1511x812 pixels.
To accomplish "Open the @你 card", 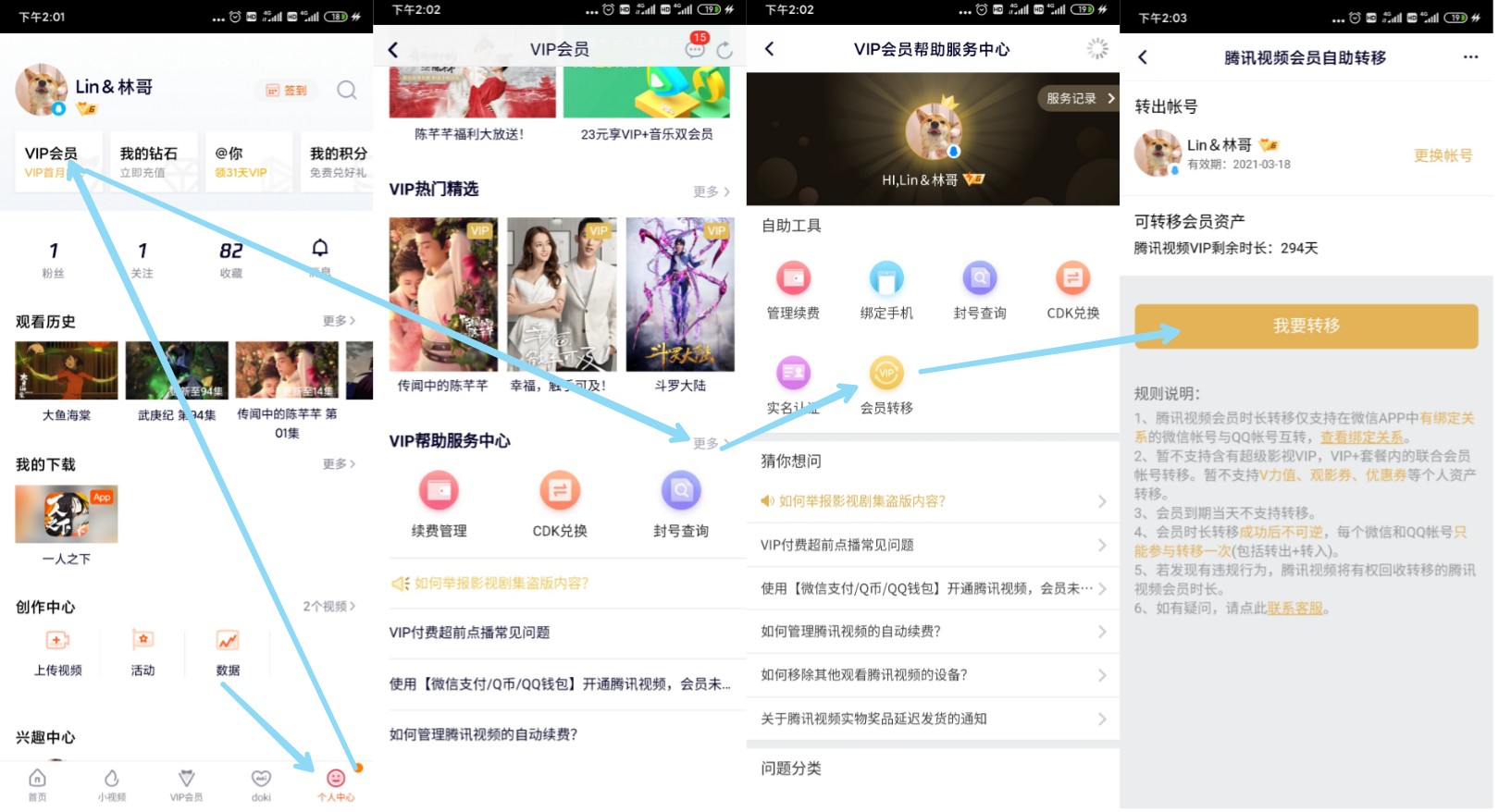I will tap(248, 162).
